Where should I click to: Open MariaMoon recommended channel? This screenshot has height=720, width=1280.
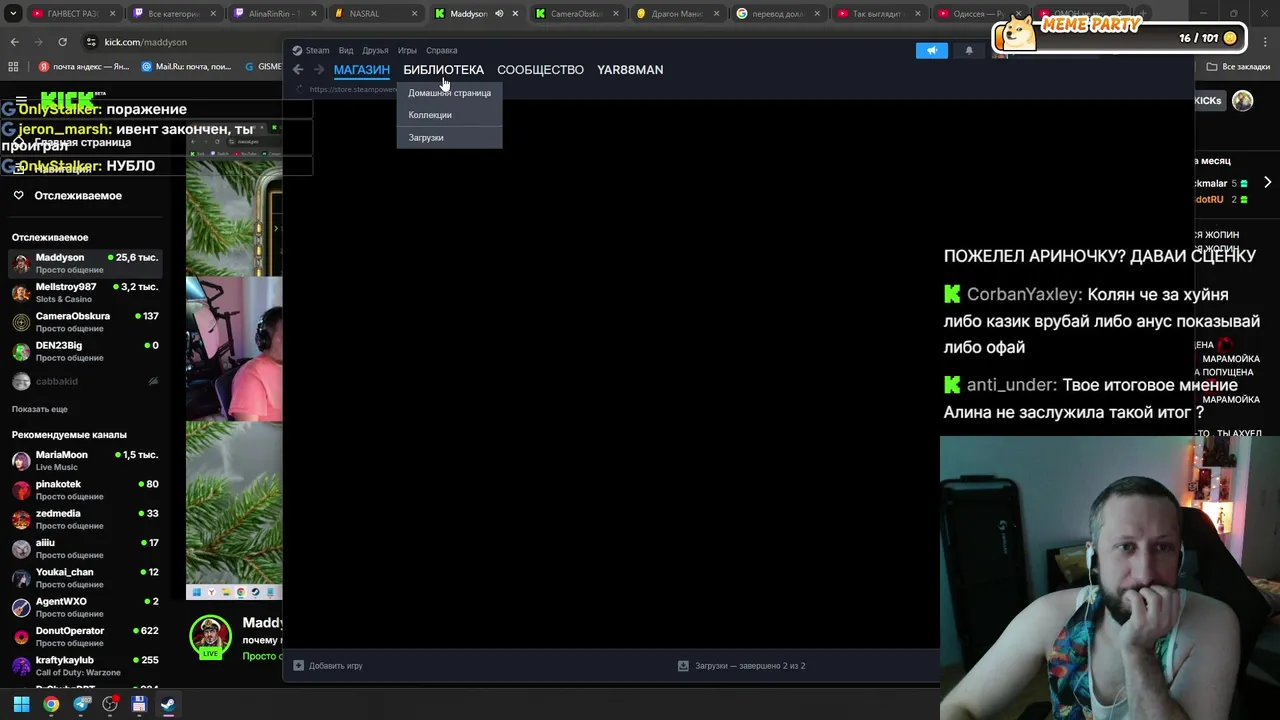pos(87,460)
